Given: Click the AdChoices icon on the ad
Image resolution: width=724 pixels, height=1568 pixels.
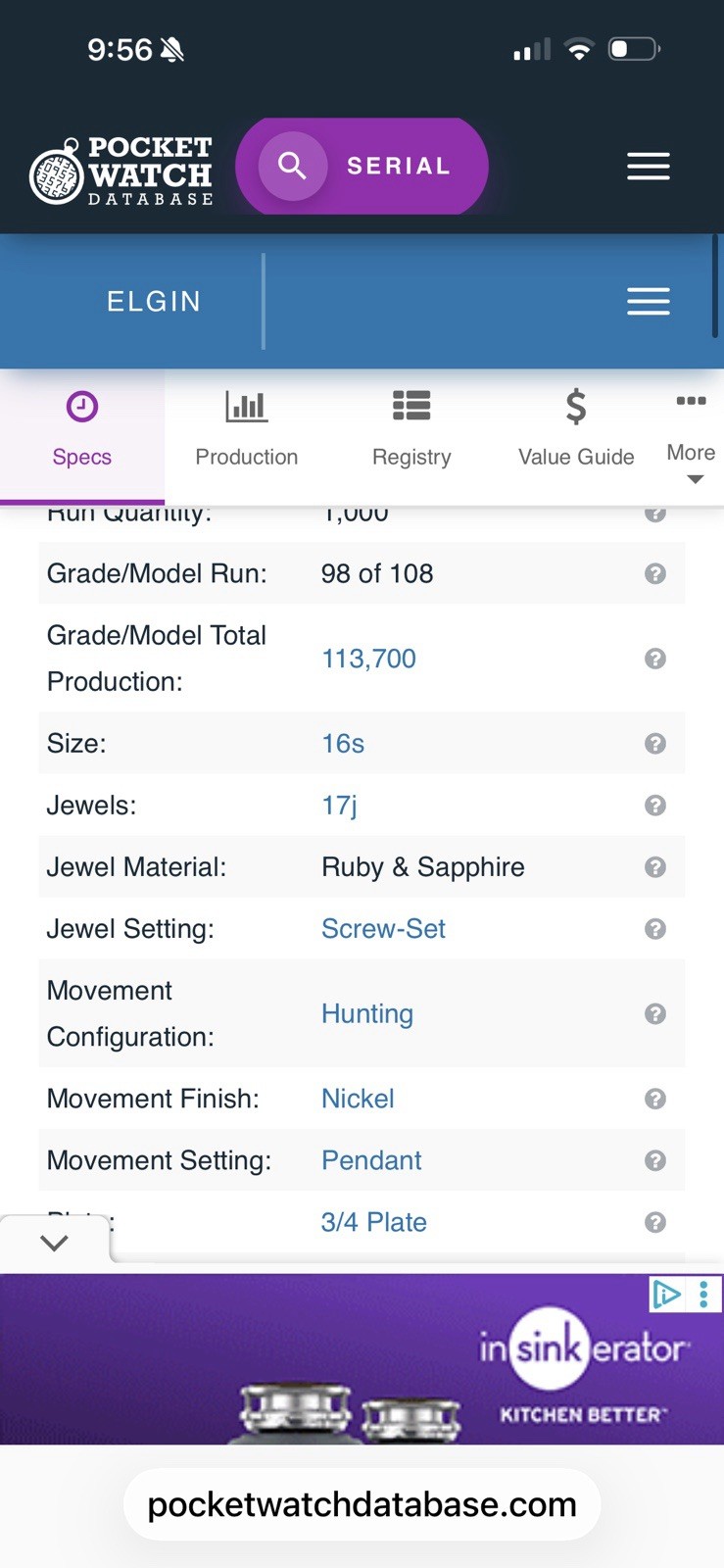Looking at the screenshot, I should (667, 1295).
